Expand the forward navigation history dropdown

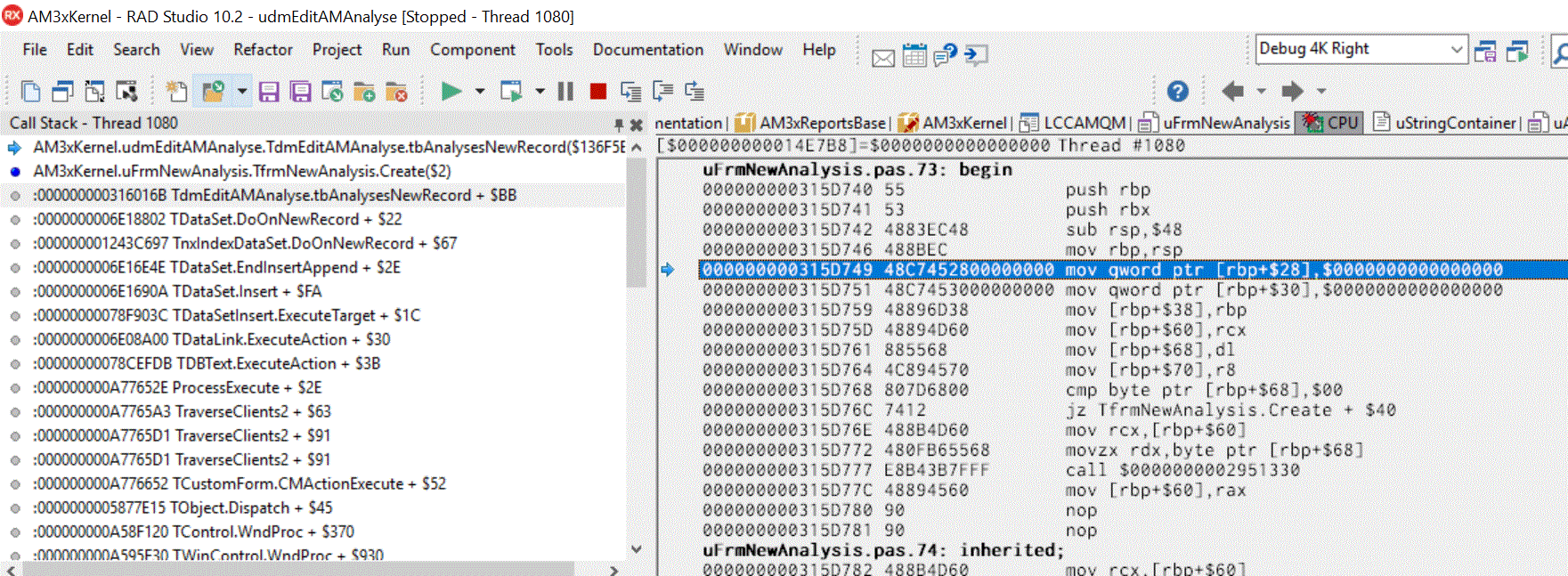(1321, 91)
